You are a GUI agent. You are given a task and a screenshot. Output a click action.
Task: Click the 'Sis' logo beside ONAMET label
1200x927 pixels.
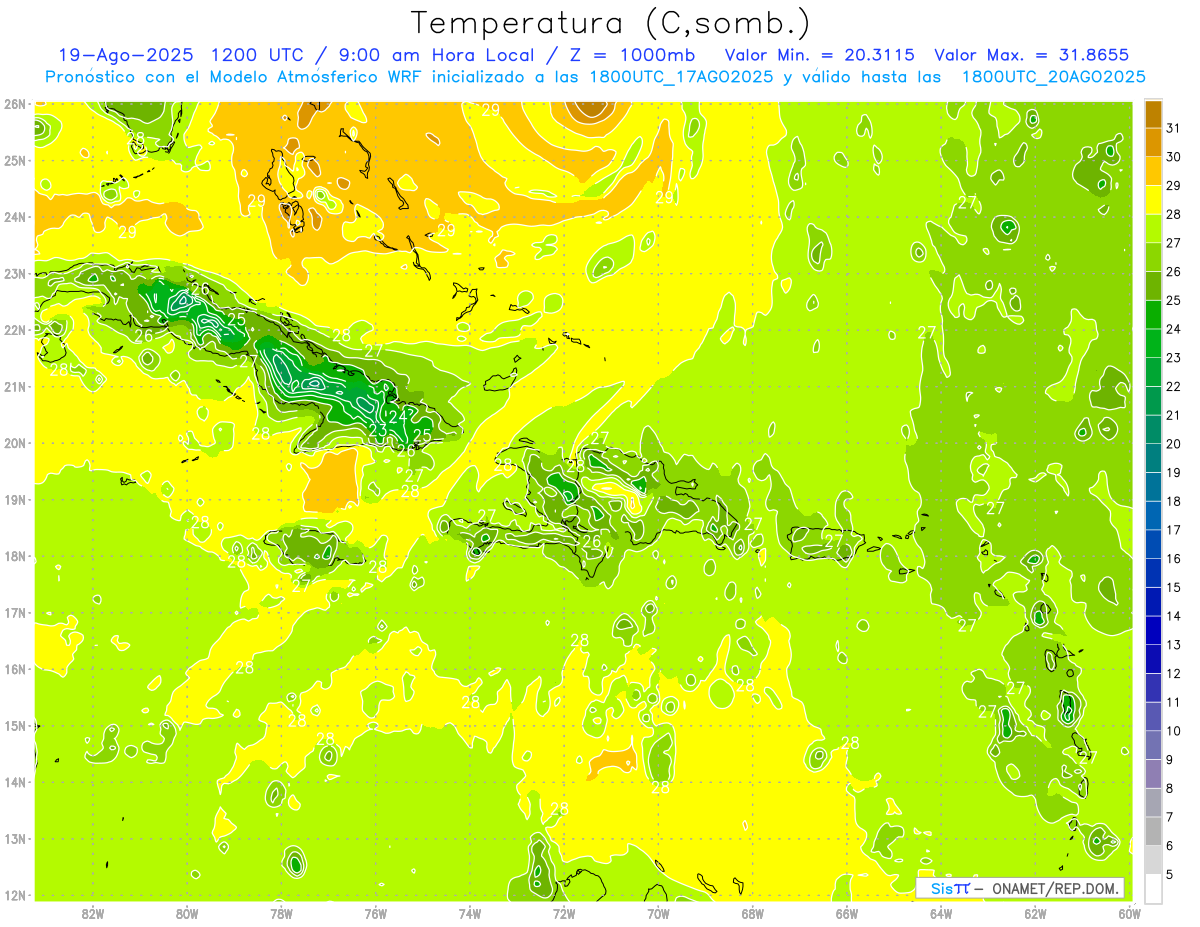click(950, 888)
